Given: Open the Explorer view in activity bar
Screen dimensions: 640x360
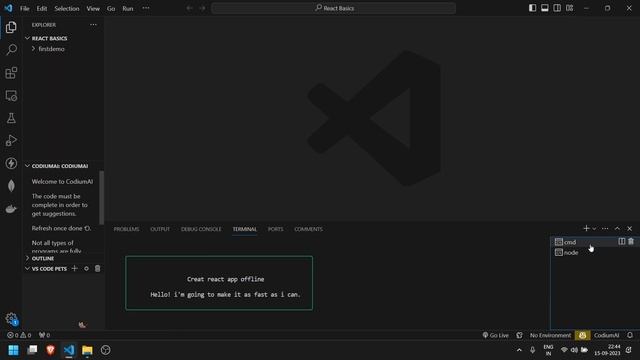Looking at the screenshot, I should (x=11, y=27).
